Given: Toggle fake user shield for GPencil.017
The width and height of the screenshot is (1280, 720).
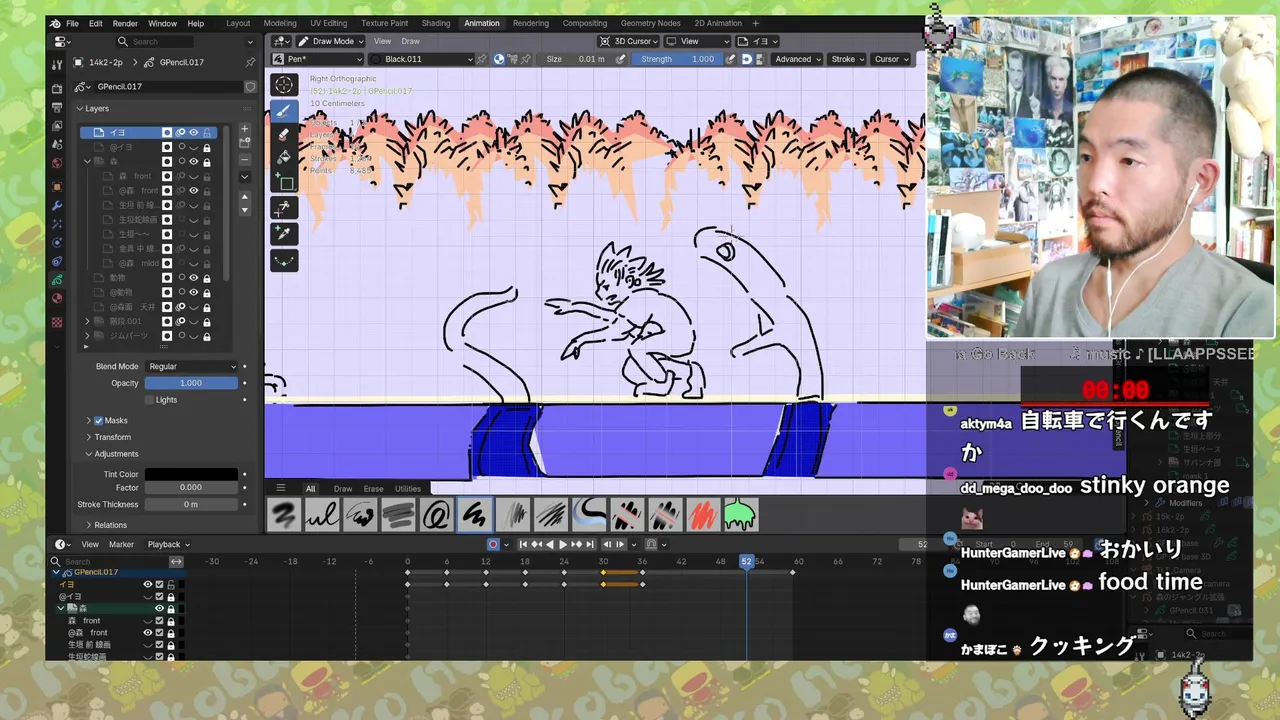Looking at the screenshot, I should (x=250, y=87).
